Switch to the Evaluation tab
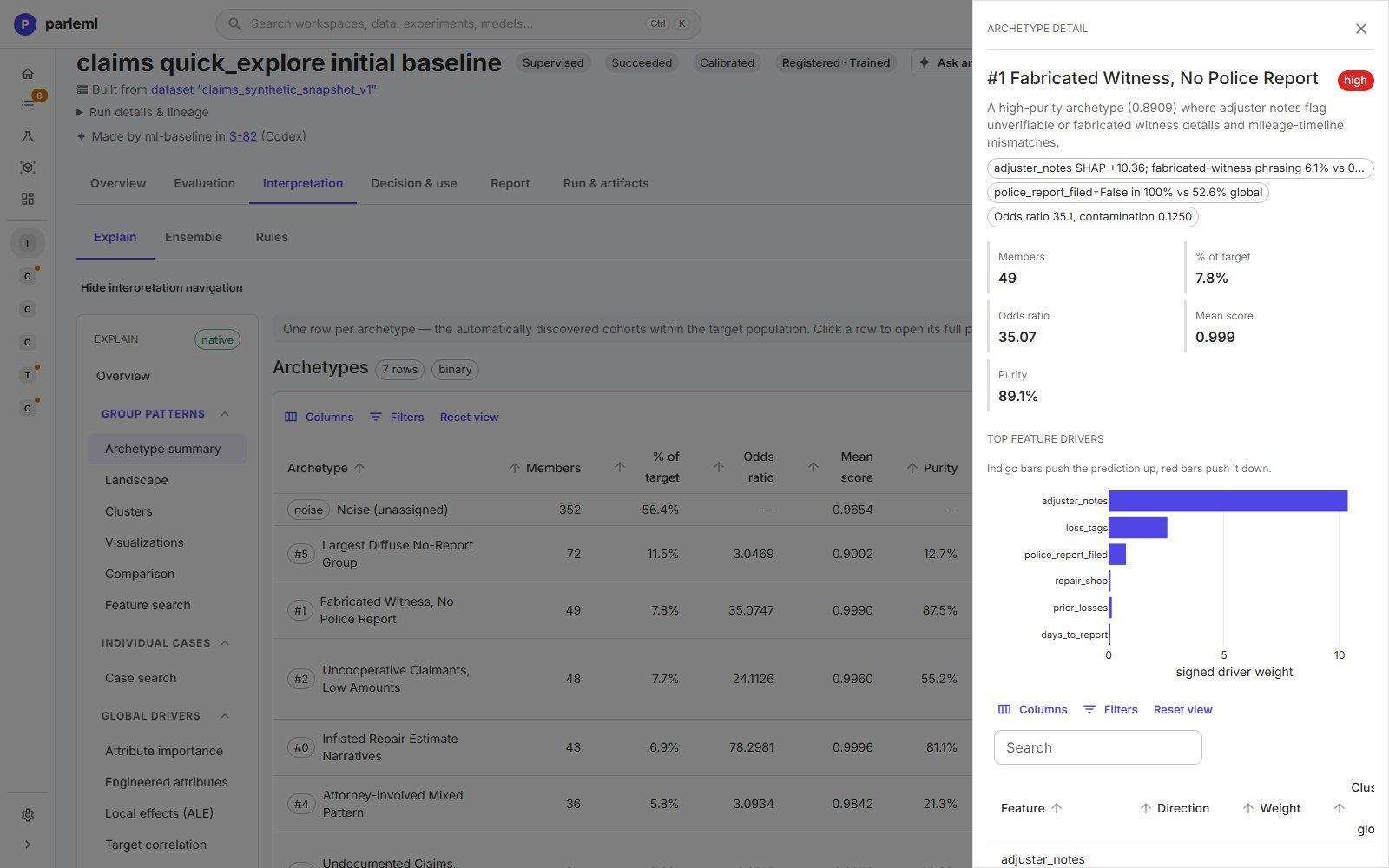This screenshot has height=868, width=1389. 204,183
